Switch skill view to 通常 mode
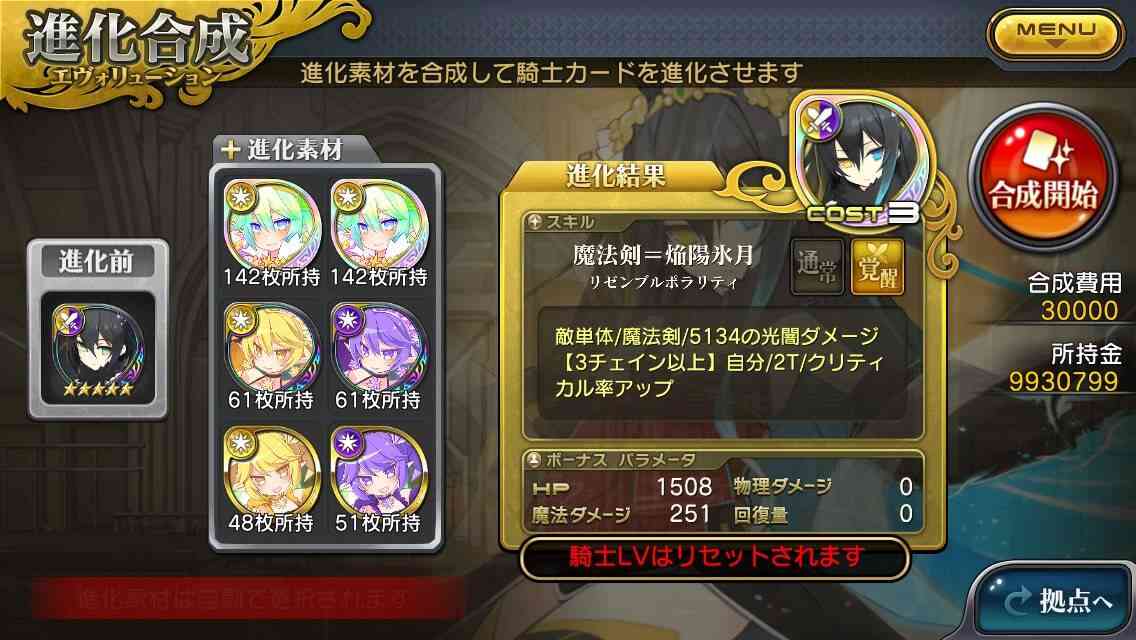 pos(816,267)
